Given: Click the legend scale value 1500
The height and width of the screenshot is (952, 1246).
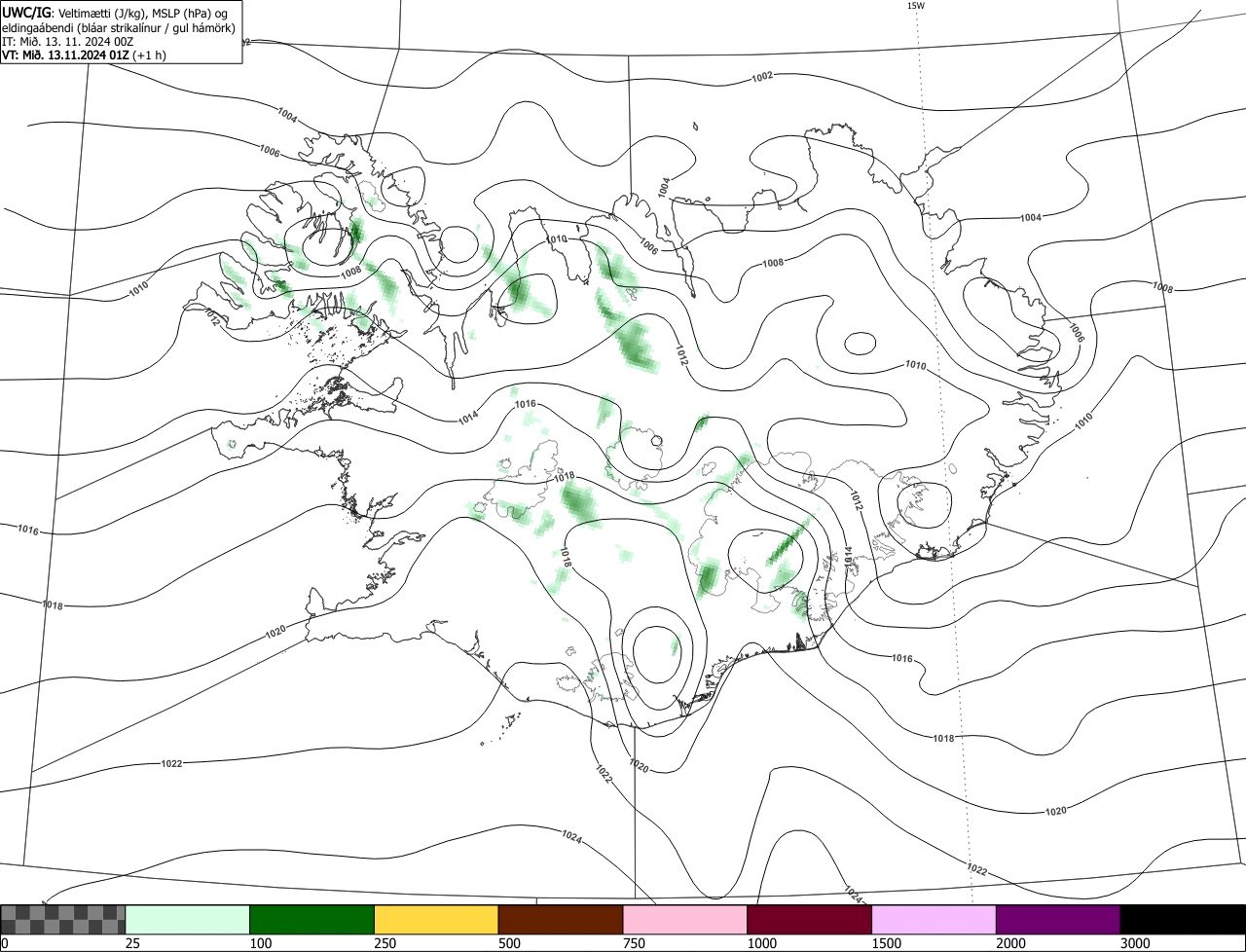Looking at the screenshot, I should [887, 943].
